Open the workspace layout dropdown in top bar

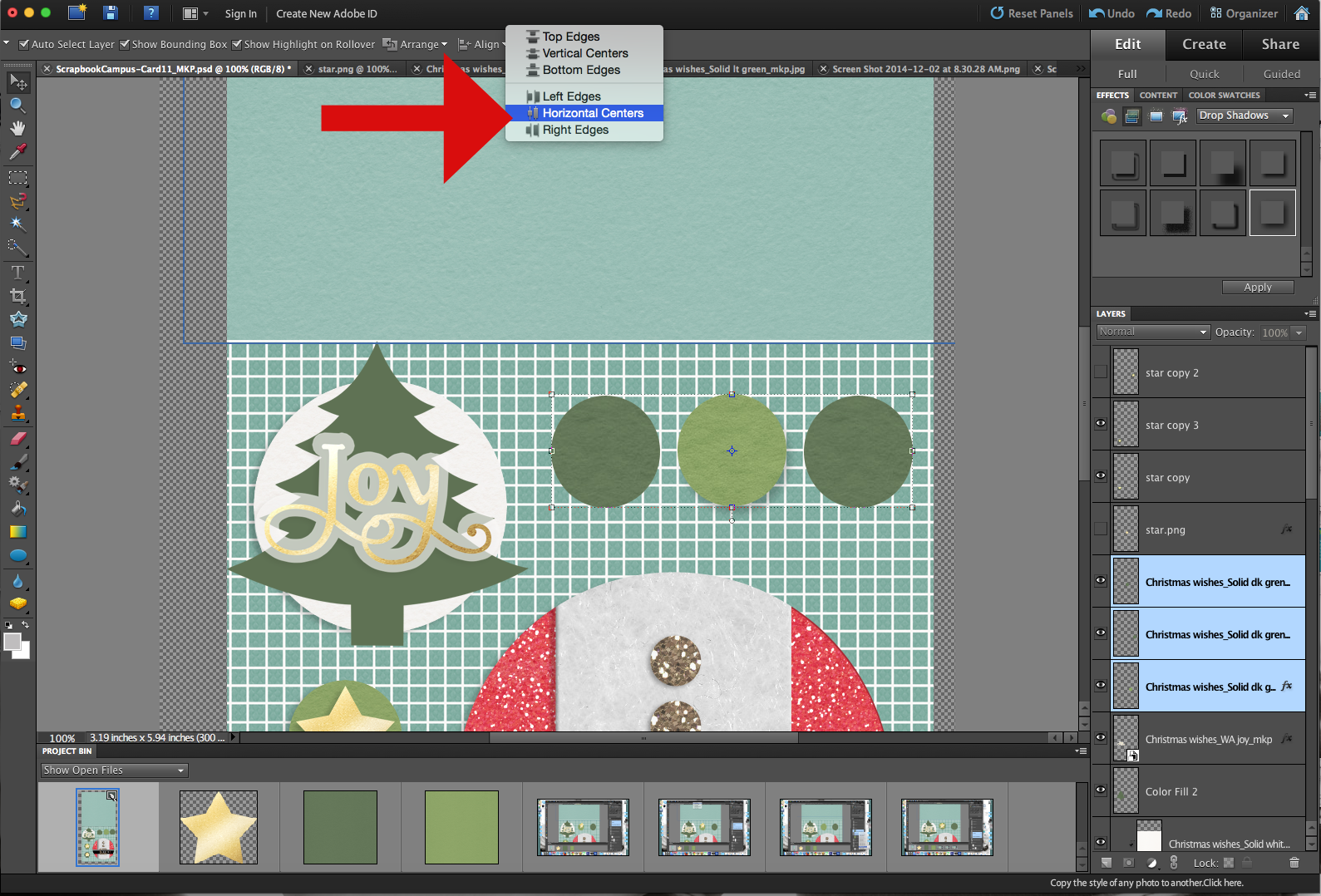(195, 13)
